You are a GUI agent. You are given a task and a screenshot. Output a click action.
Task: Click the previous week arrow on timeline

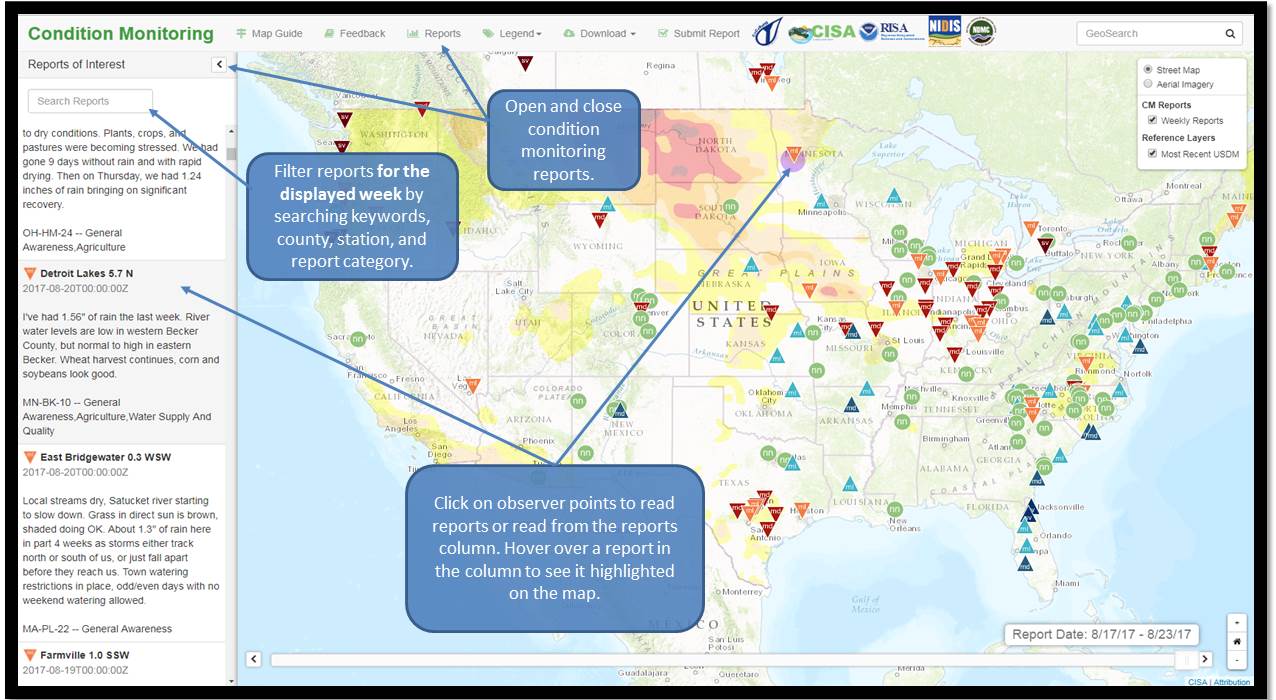pos(253,659)
